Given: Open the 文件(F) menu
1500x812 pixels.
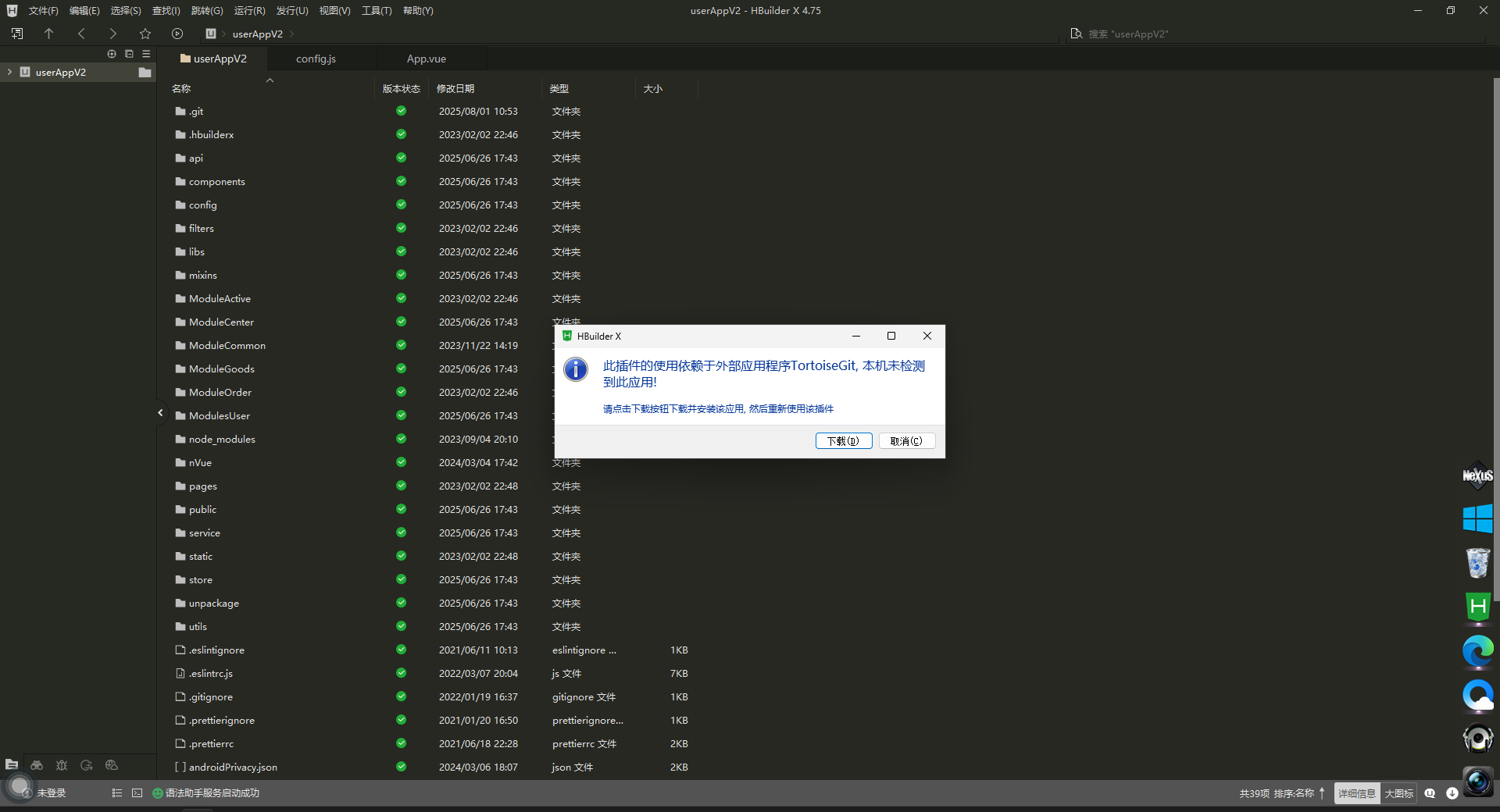Looking at the screenshot, I should (x=44, y=11).
